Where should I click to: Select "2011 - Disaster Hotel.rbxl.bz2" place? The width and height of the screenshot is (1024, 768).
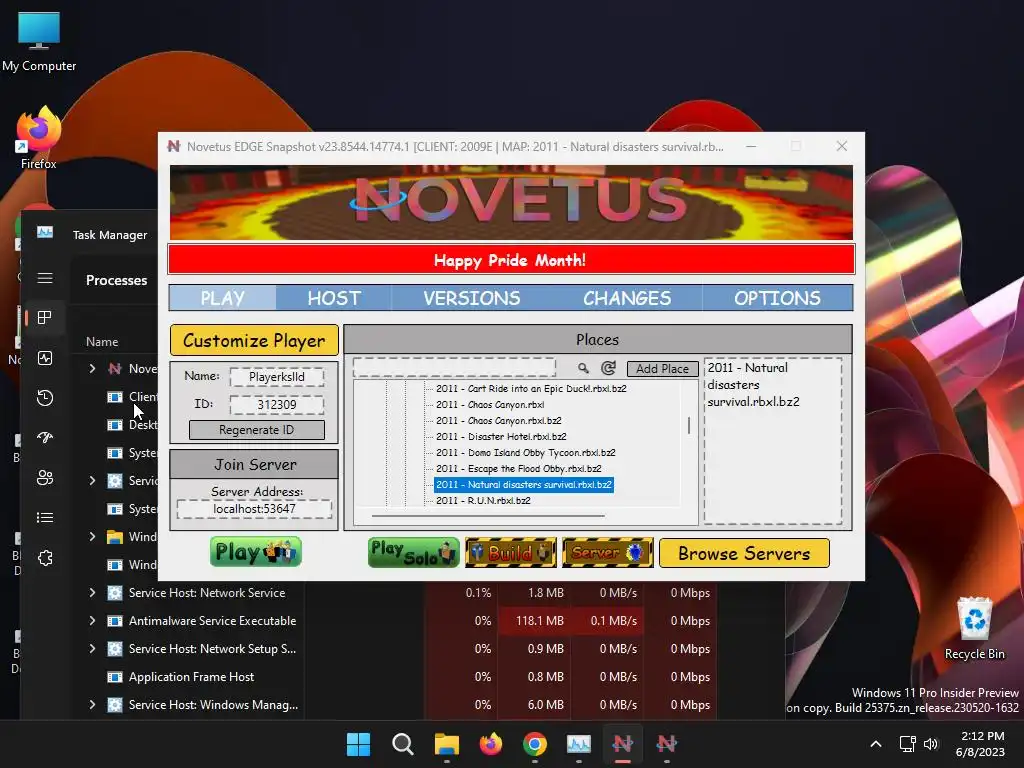(501, 436)
